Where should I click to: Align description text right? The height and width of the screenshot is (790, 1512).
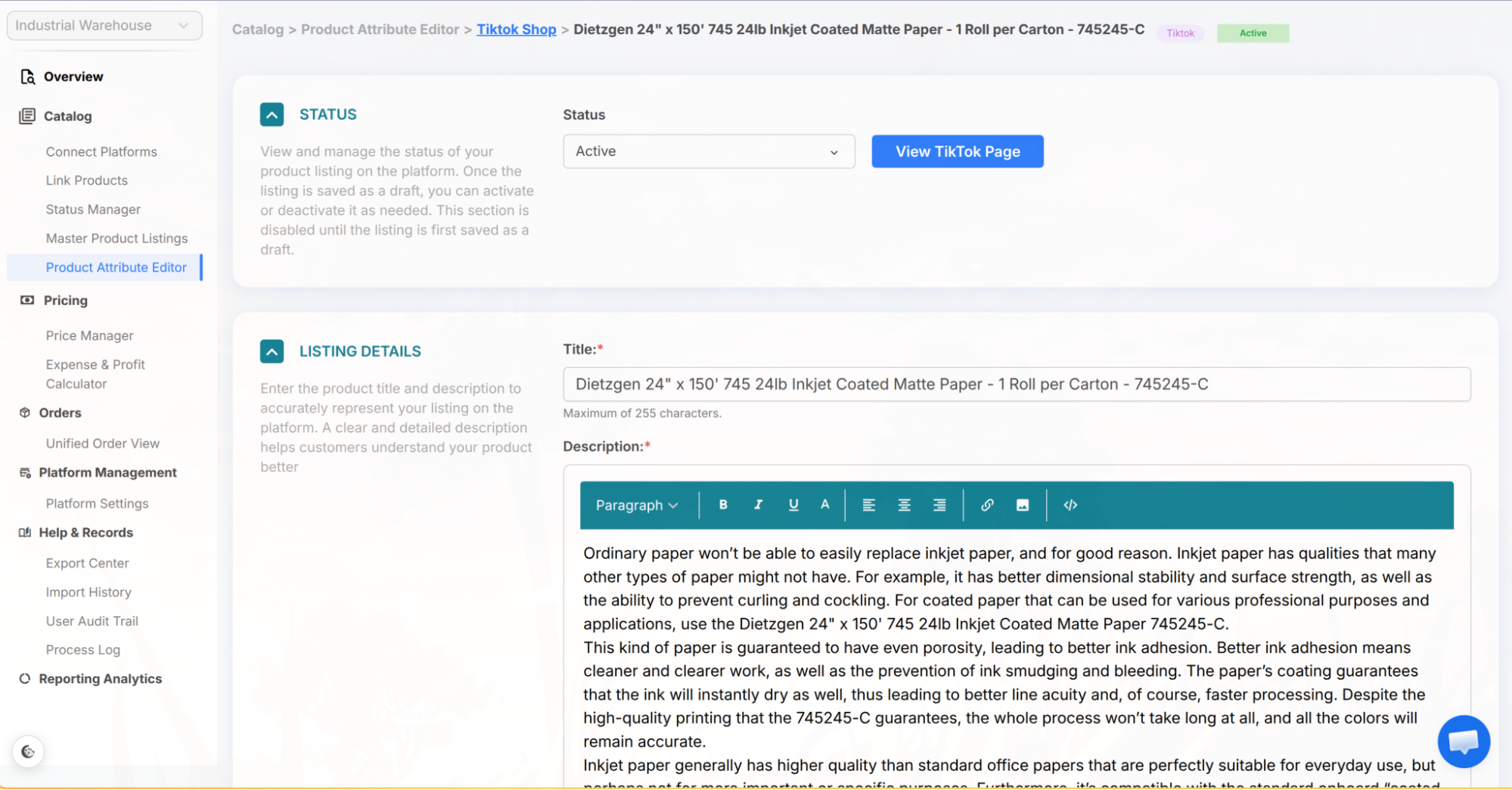tap(939, 505)
